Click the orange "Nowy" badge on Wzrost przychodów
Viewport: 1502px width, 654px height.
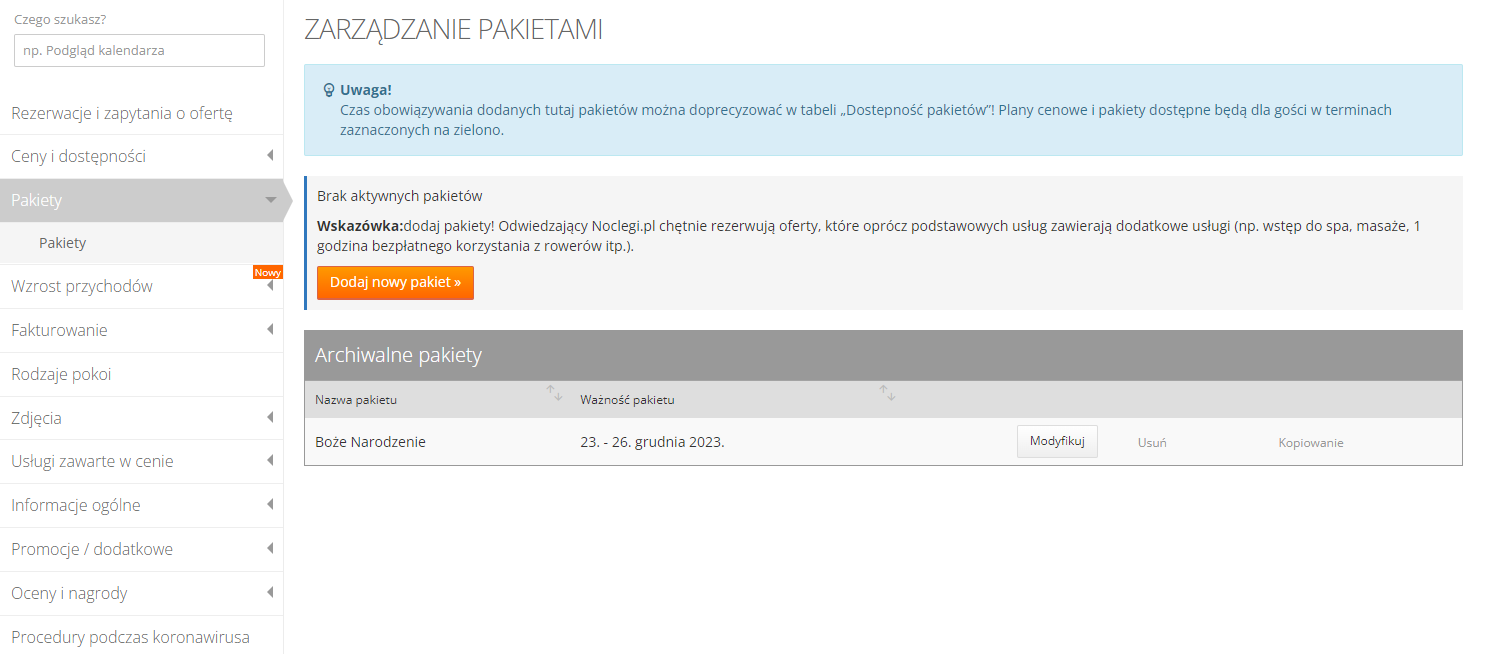pyautogui.click(x=268, y=272)
